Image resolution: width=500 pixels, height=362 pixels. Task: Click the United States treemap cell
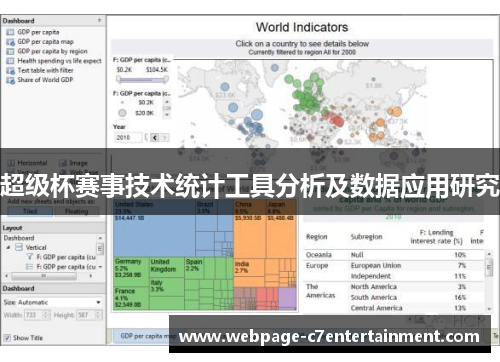click(154, 228)
